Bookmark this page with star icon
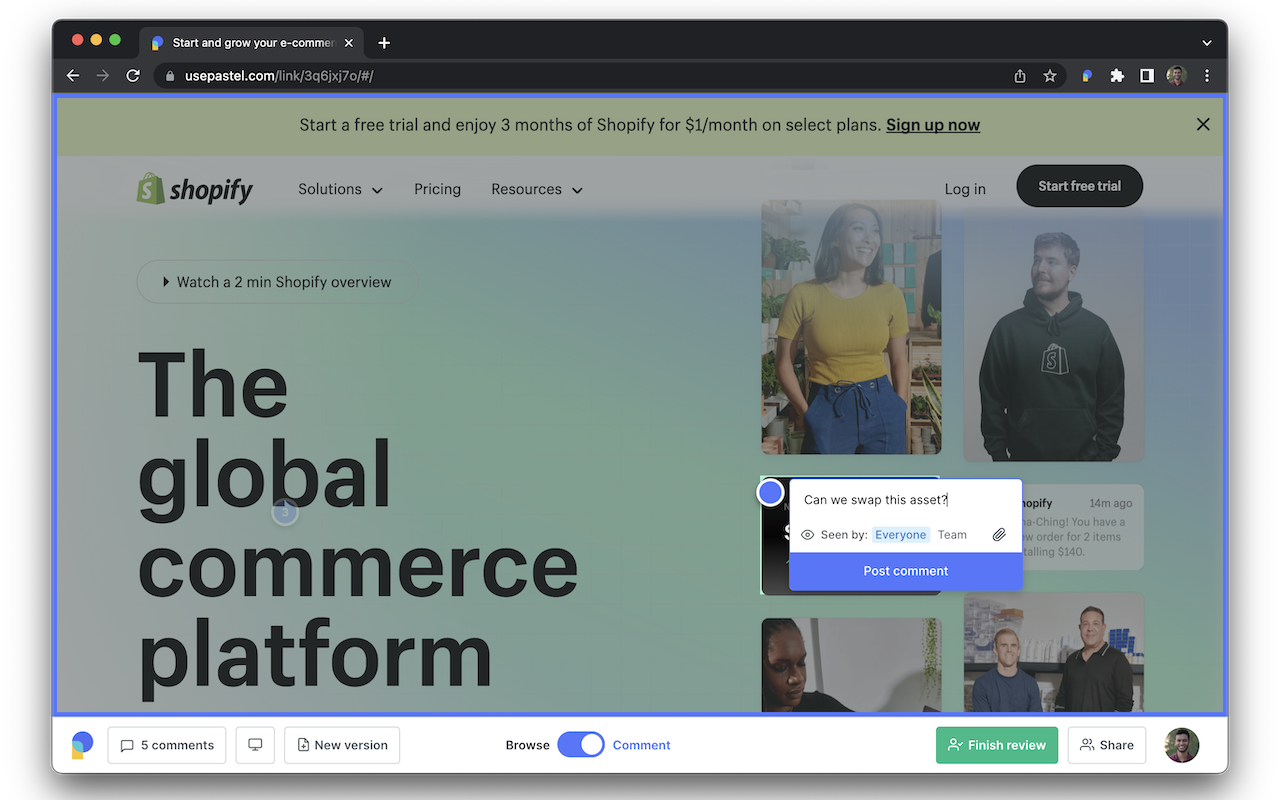Image resolution: width=1280 pixels, height=800 pixels. (1050, 76)
